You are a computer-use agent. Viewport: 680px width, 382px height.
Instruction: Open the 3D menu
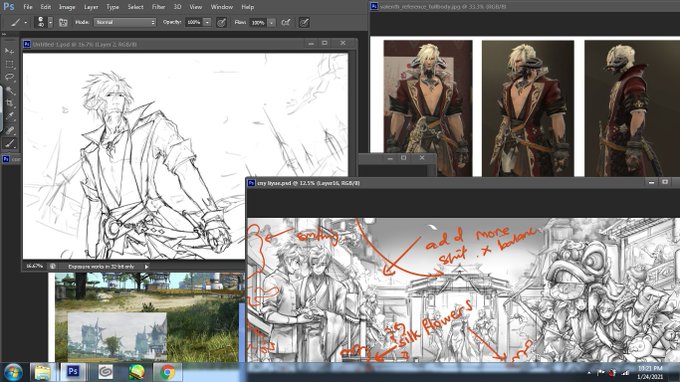[x=177, y=7]
